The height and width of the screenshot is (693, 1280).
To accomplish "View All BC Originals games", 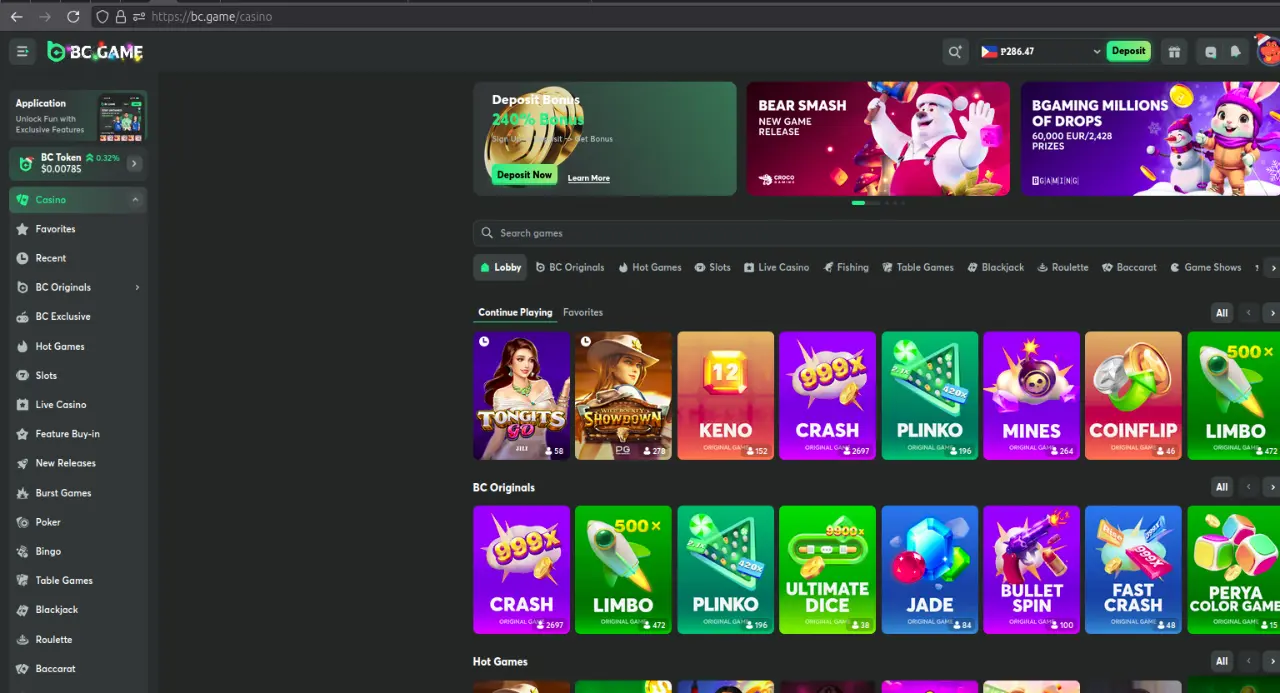I will pyautogui.click(x=1221, y=487).
